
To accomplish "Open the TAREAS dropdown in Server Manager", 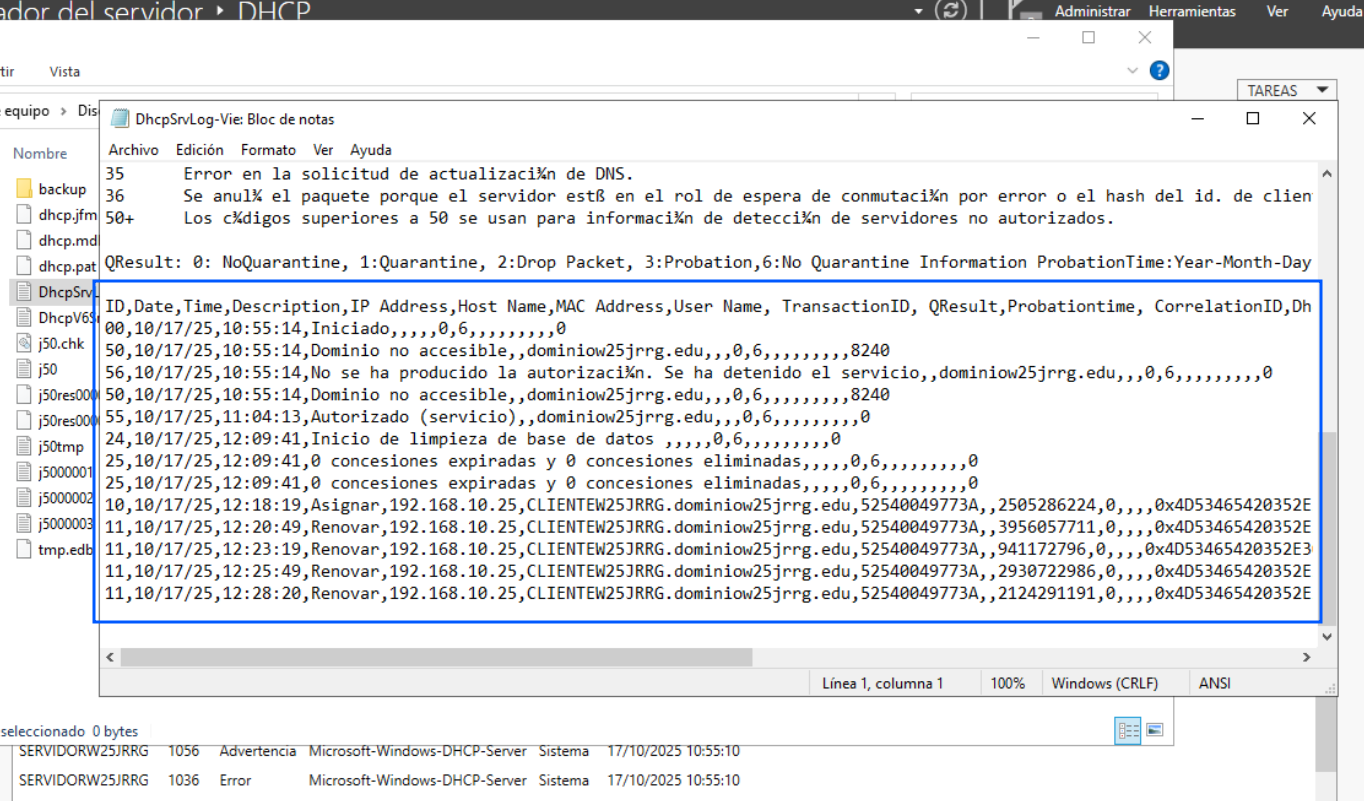I will (x=1286, y=90).
